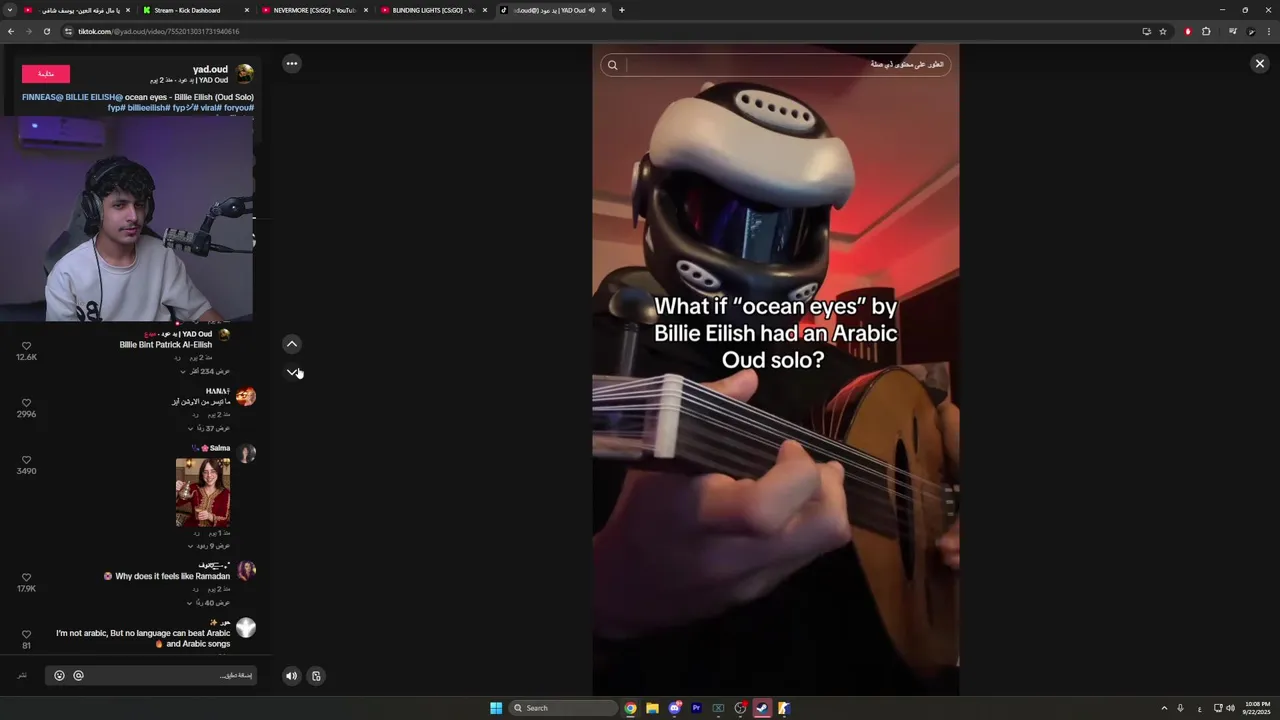
Task: Open Premiere Pro from the taskbar
Action: pos(696,708)
